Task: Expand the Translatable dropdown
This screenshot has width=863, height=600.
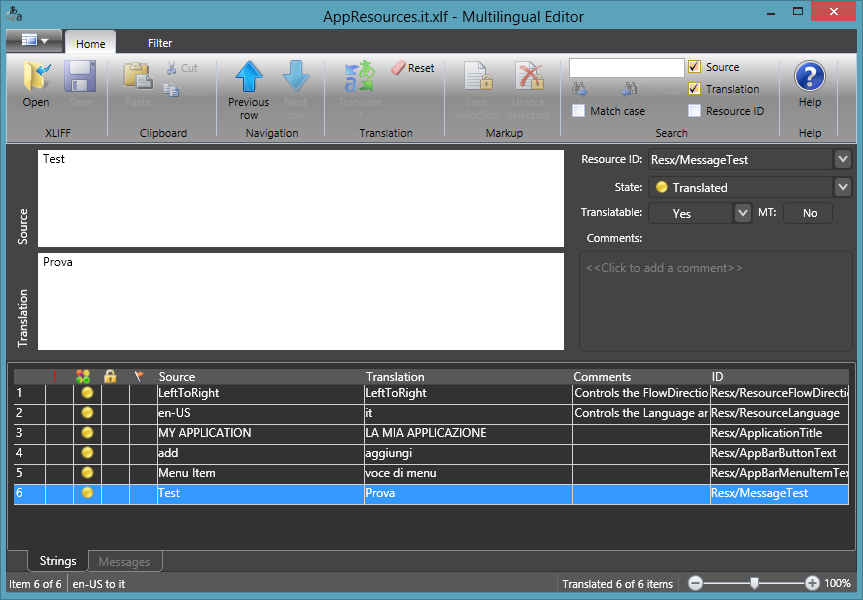Action: pyautogui.click(x=741, y=212)
